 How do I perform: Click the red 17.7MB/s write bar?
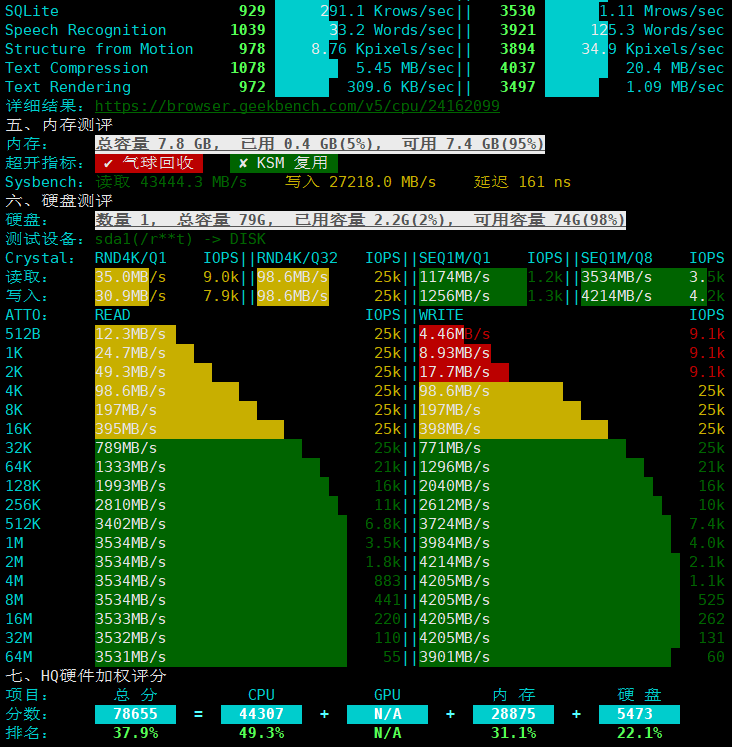point(463,372)
